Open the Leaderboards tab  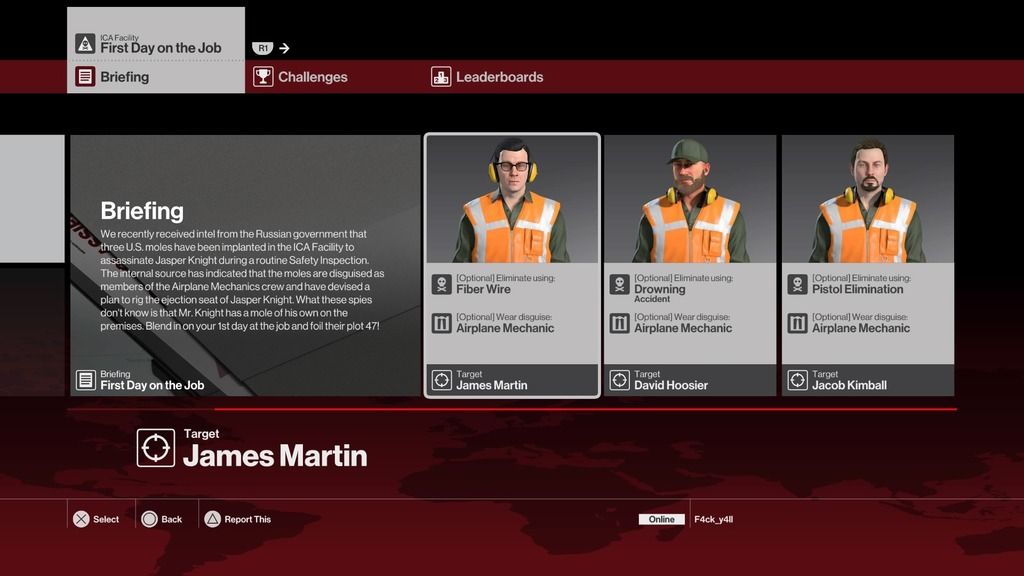[x=487, y=77]
